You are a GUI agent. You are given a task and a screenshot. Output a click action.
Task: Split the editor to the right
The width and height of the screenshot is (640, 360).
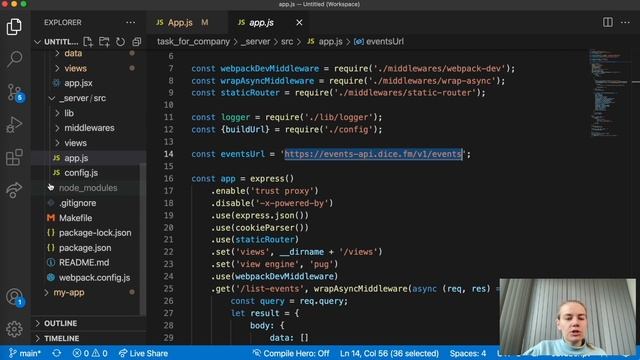(608, 22)
